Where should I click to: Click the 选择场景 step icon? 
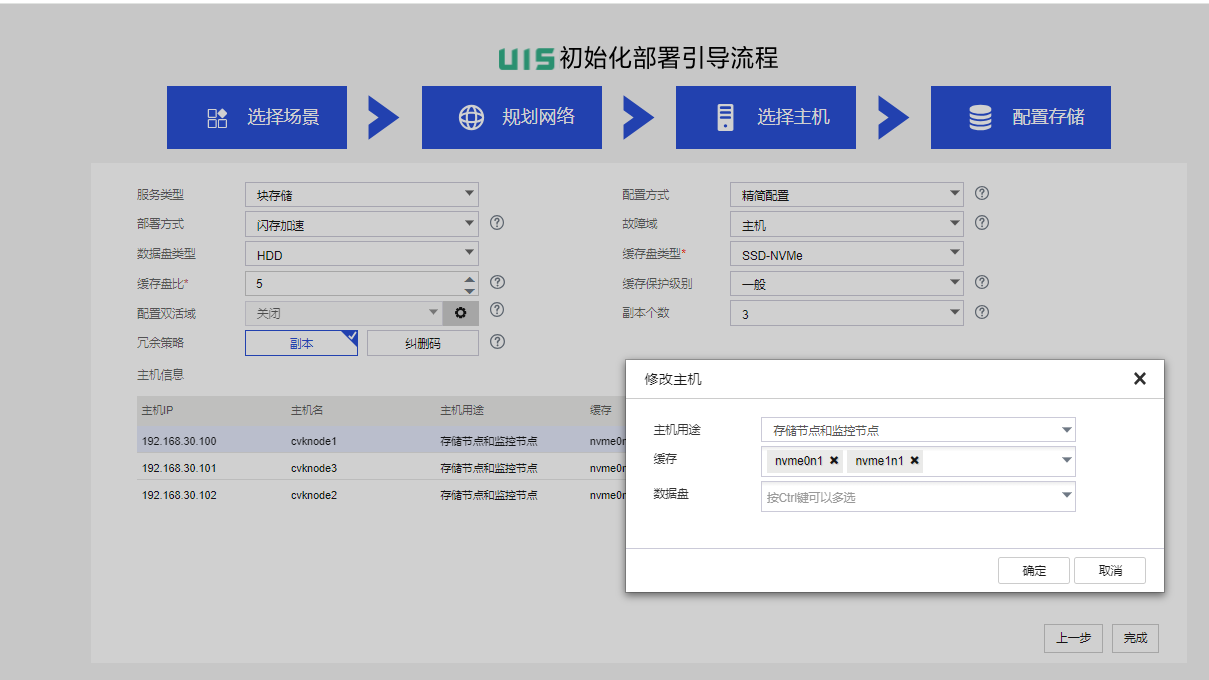pos(217,118)
